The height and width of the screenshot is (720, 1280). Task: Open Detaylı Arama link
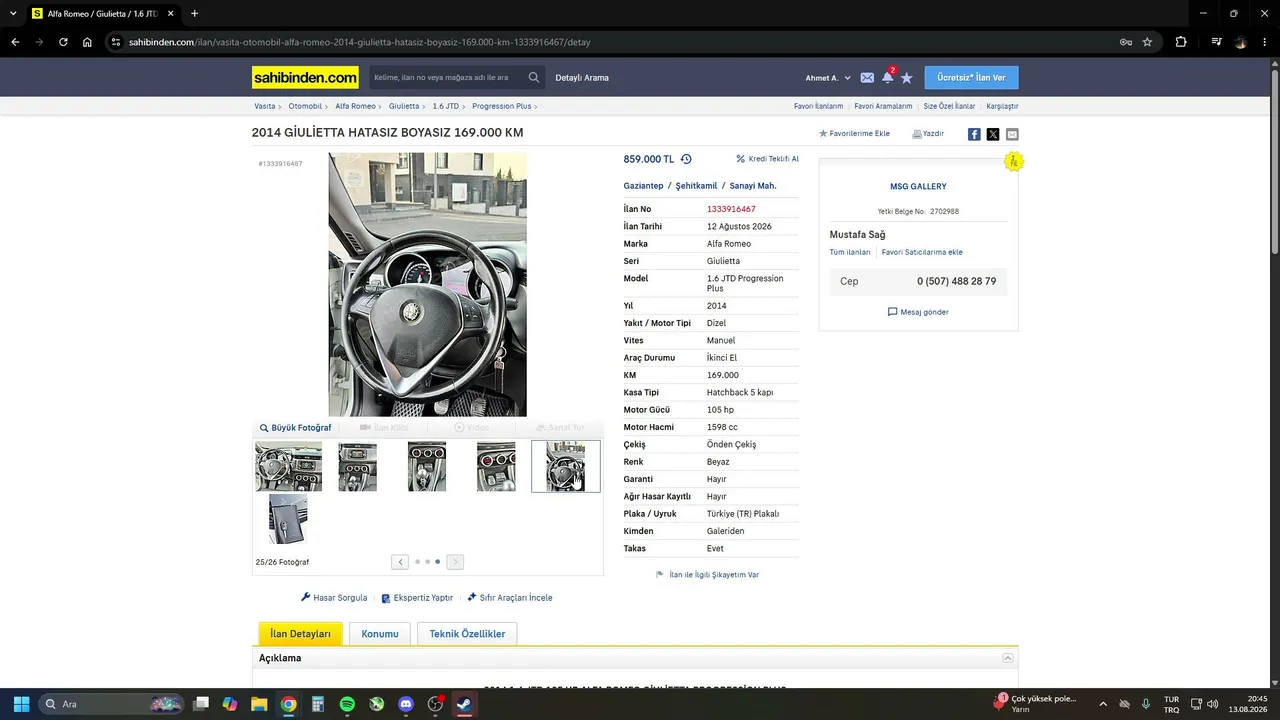pos(582,78)
